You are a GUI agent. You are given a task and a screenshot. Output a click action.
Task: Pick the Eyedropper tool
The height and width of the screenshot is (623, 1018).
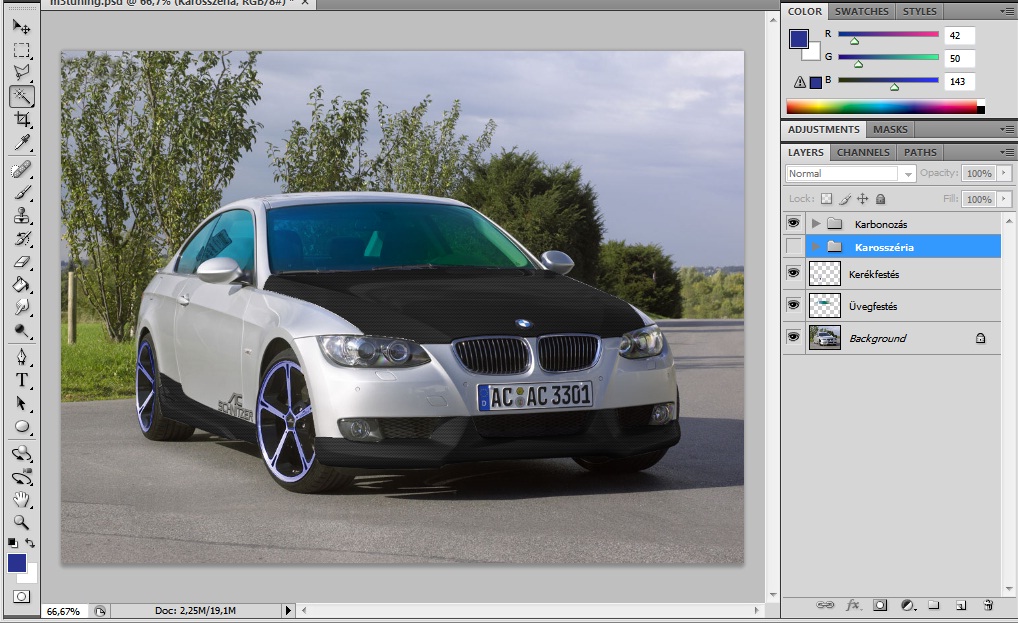(21, 144)
